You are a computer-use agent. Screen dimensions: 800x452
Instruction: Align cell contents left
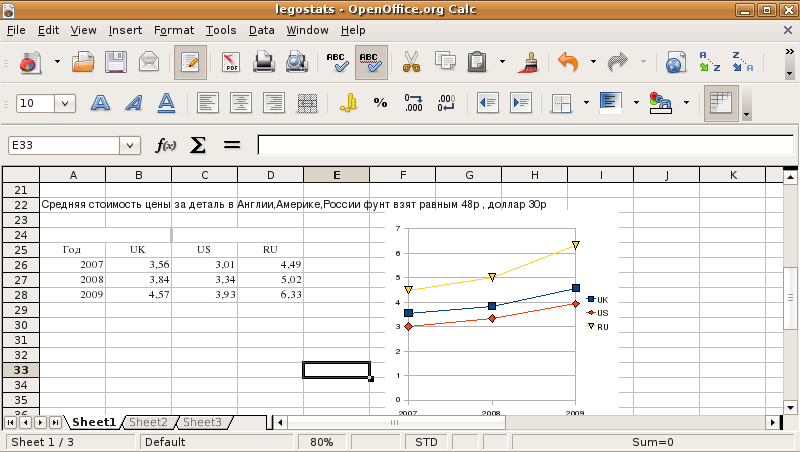tap(208, 104)
